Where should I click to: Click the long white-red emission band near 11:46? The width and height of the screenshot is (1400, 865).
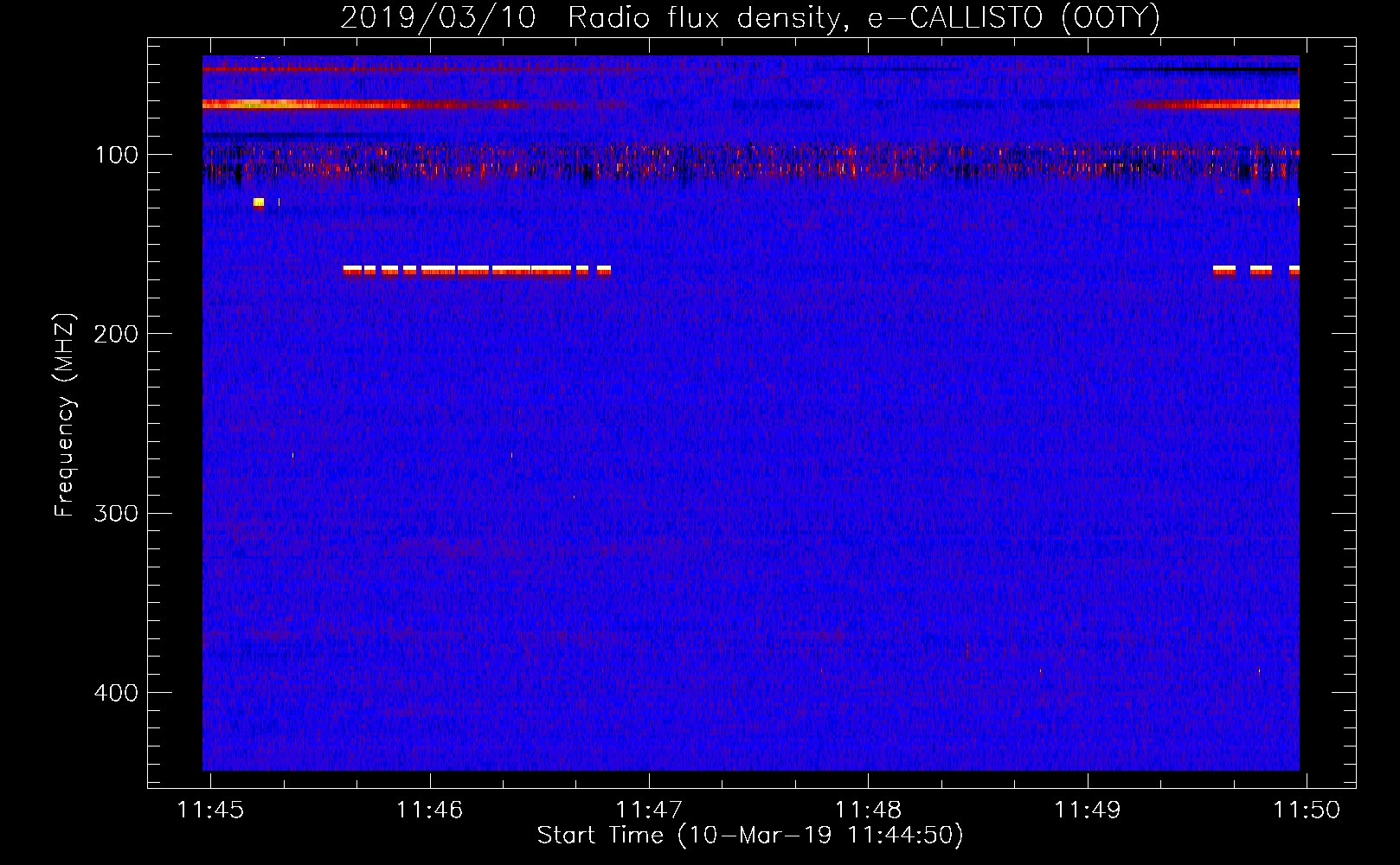477,270
